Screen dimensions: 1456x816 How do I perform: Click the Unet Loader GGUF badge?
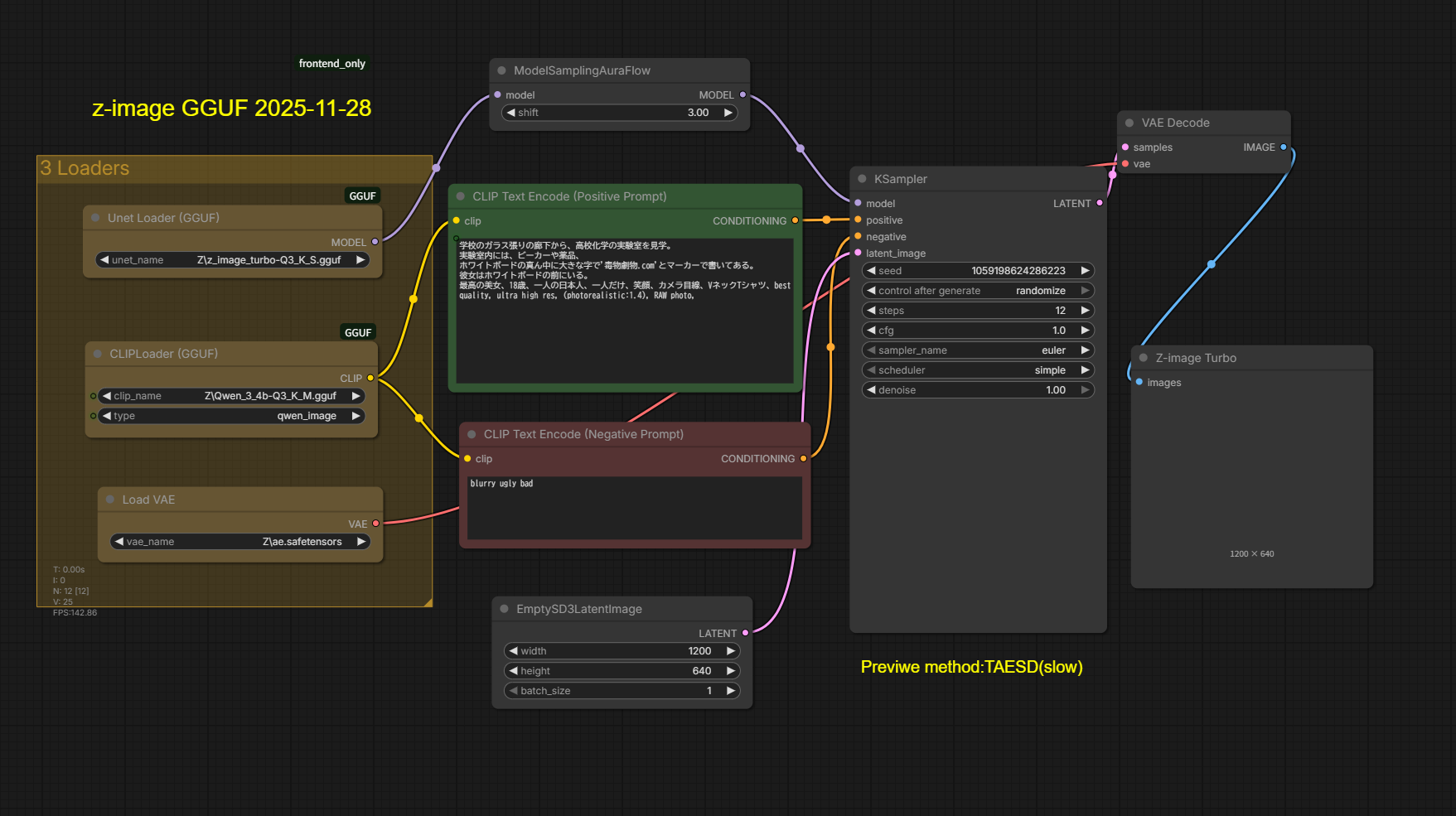362,196
